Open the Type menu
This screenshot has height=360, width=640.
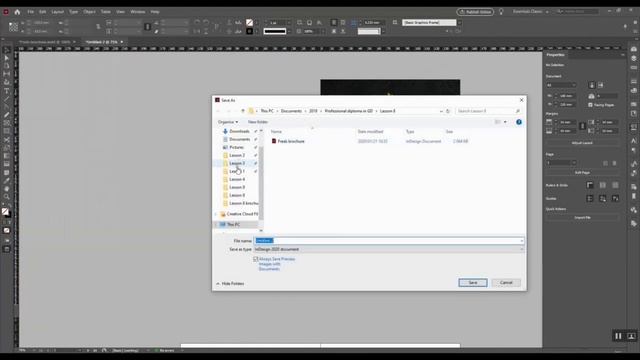click(73, 12)
